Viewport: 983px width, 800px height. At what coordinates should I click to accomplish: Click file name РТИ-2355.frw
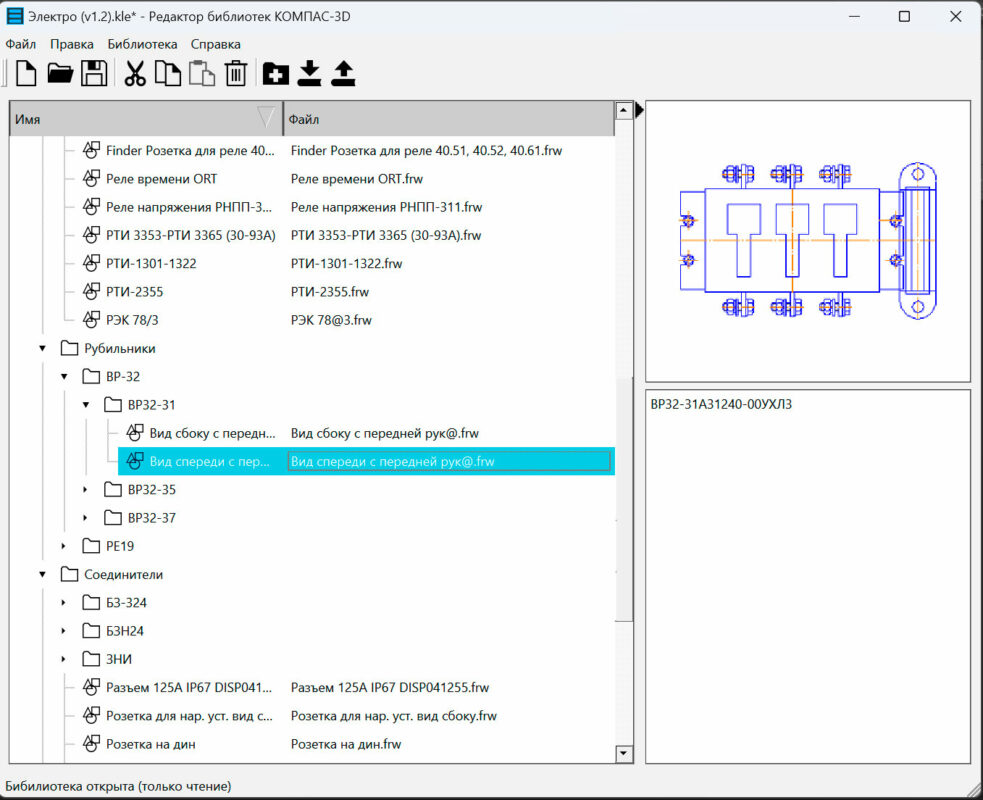point(330,292)
